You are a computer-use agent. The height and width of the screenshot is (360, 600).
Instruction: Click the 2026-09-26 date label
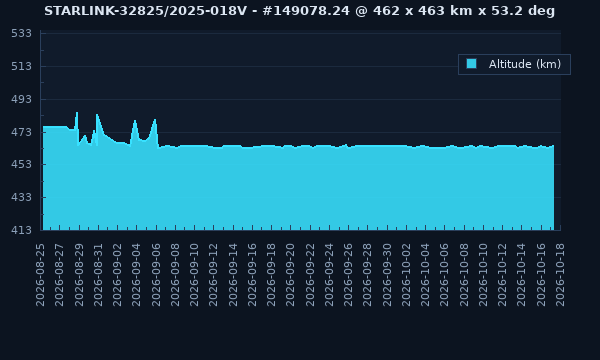[348, 275]
